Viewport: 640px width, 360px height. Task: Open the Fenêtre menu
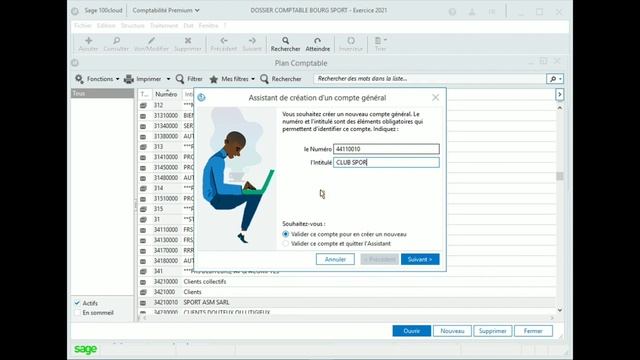point(208,25)
